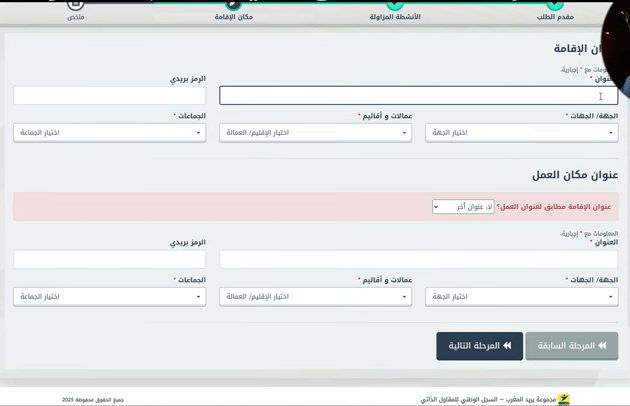Image resolution: width=630 pixels, height=406 pixels.
Task: Open the residence الجهة dropdown (اختيار الجهة)
Action: (x=521, y=132)
